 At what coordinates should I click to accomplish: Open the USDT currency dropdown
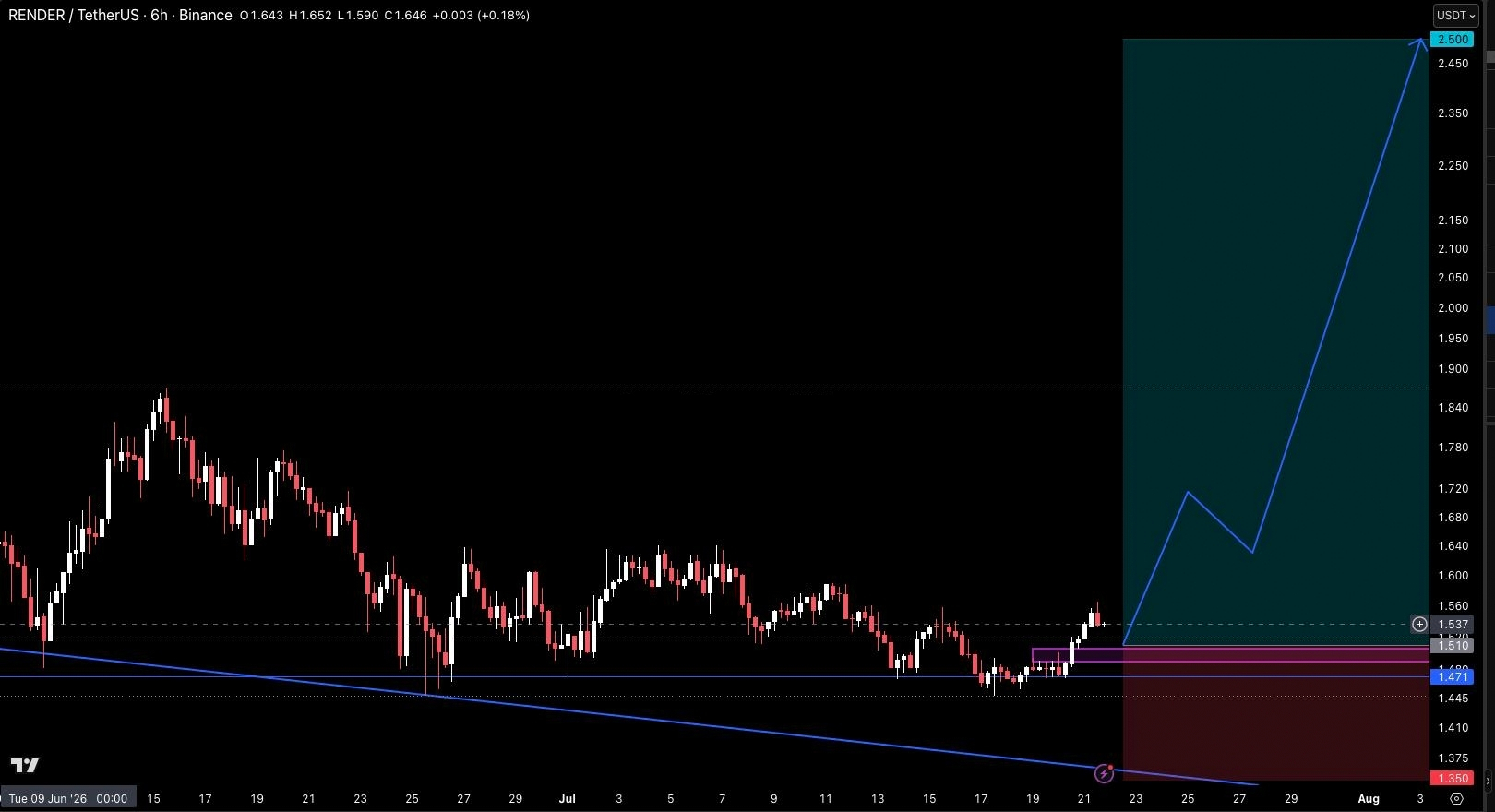pyautogui.click(x=1456, y=15)
